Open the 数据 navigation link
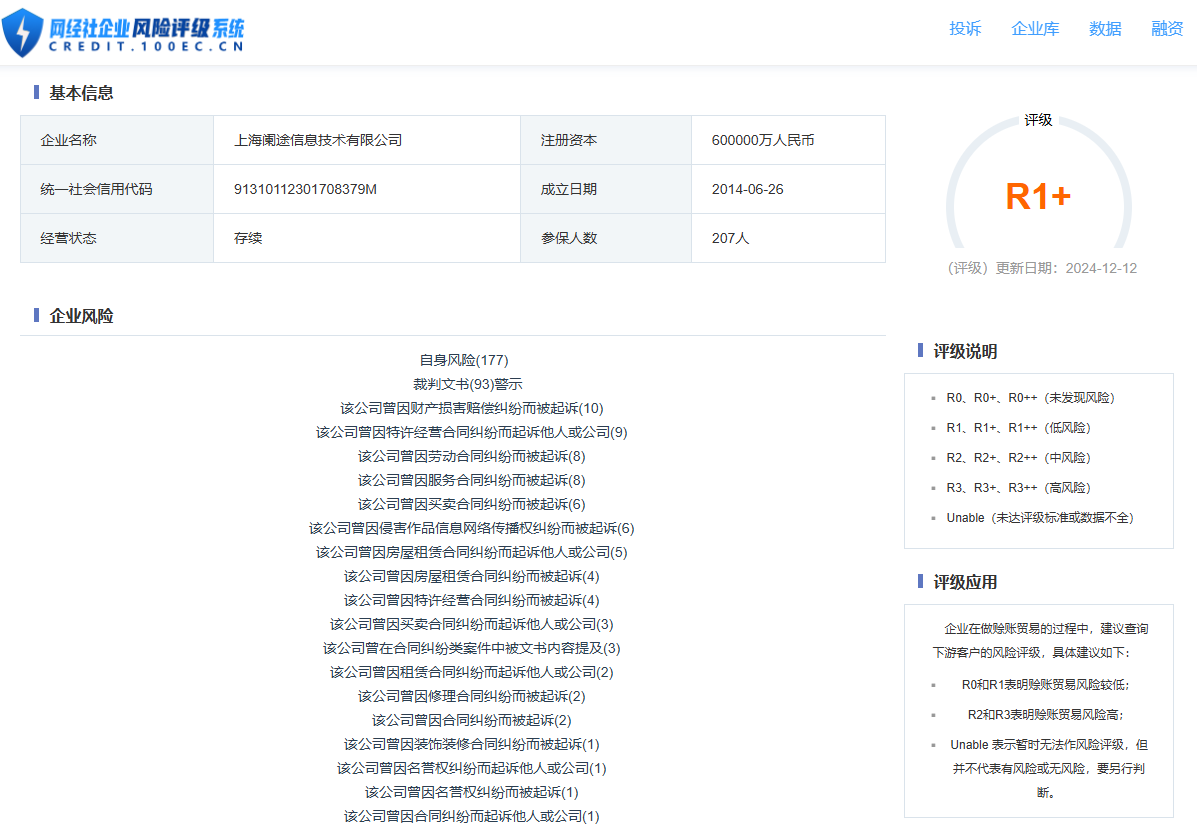1197x832 pixels. pyautogui.click(x=1105, y=29)
